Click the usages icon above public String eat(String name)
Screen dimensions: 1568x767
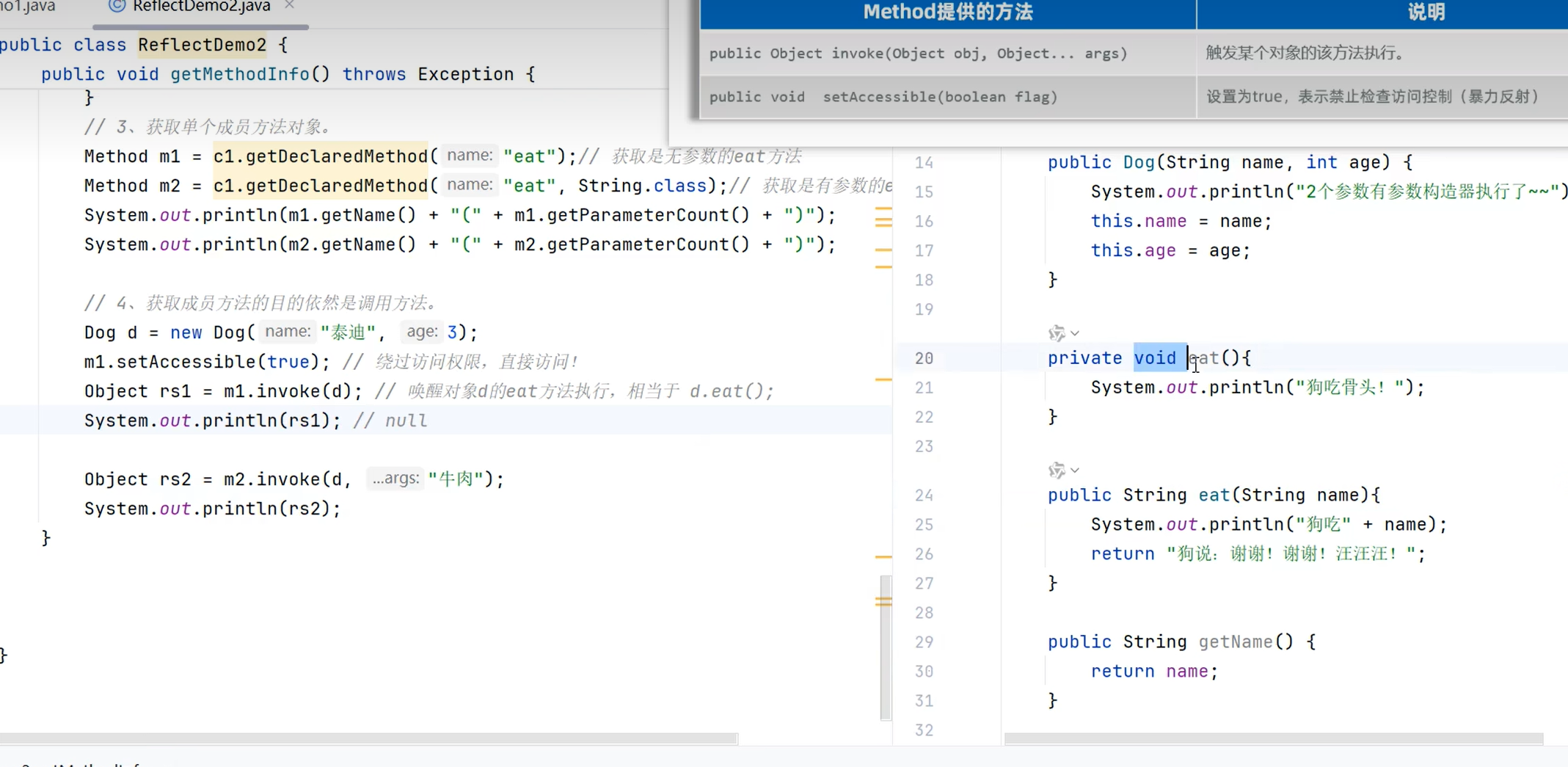click(x=1057, y=470)
